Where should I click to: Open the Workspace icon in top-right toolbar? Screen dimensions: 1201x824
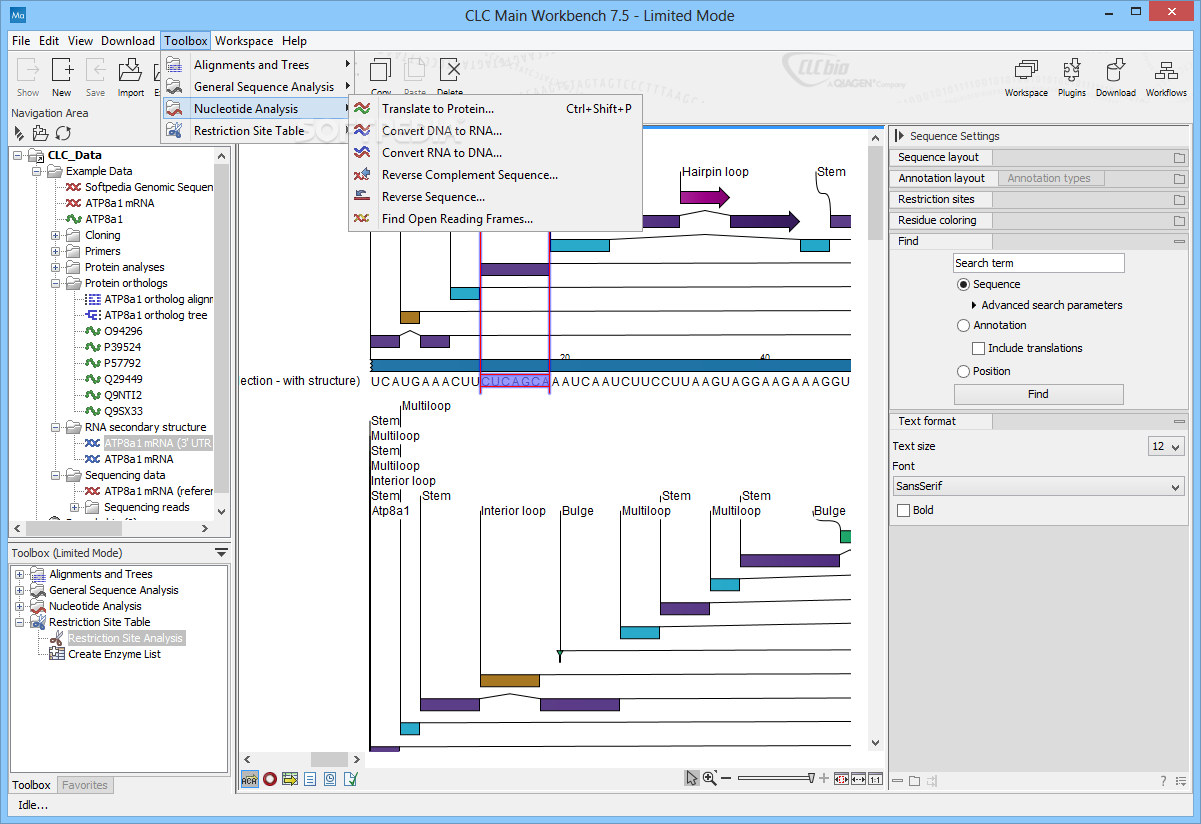click(1026, 77)
